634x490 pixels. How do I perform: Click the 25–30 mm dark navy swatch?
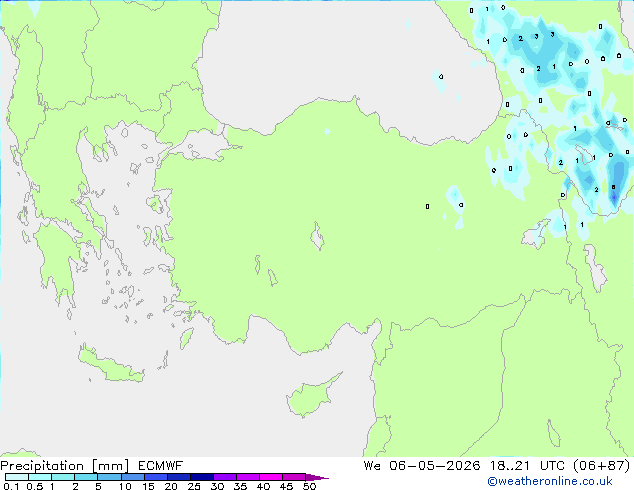coord(201,477)
